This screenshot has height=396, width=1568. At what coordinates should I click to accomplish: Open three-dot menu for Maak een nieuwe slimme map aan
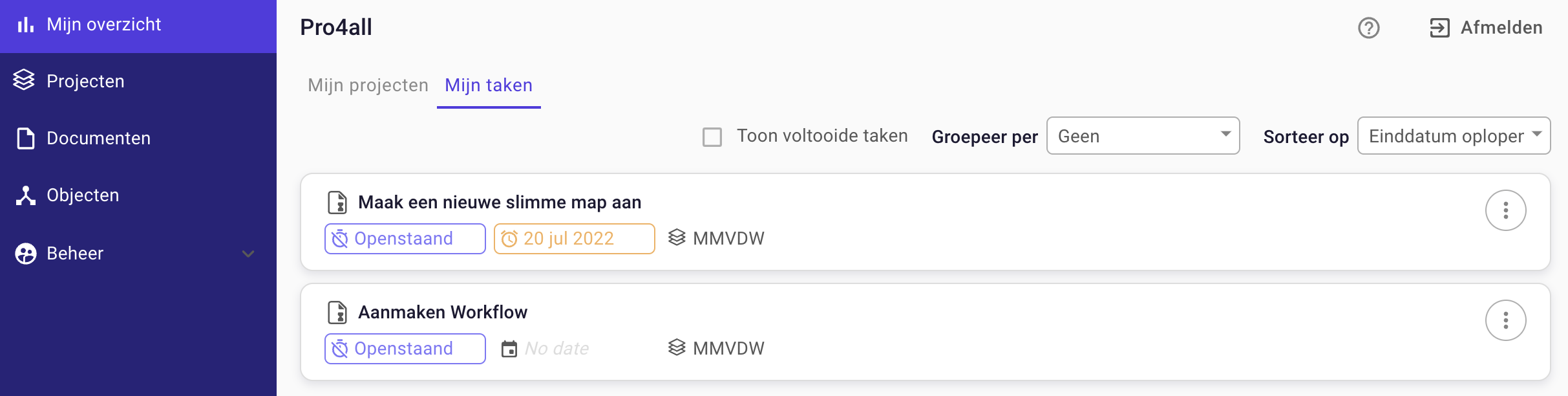(x=1505, y=210)
